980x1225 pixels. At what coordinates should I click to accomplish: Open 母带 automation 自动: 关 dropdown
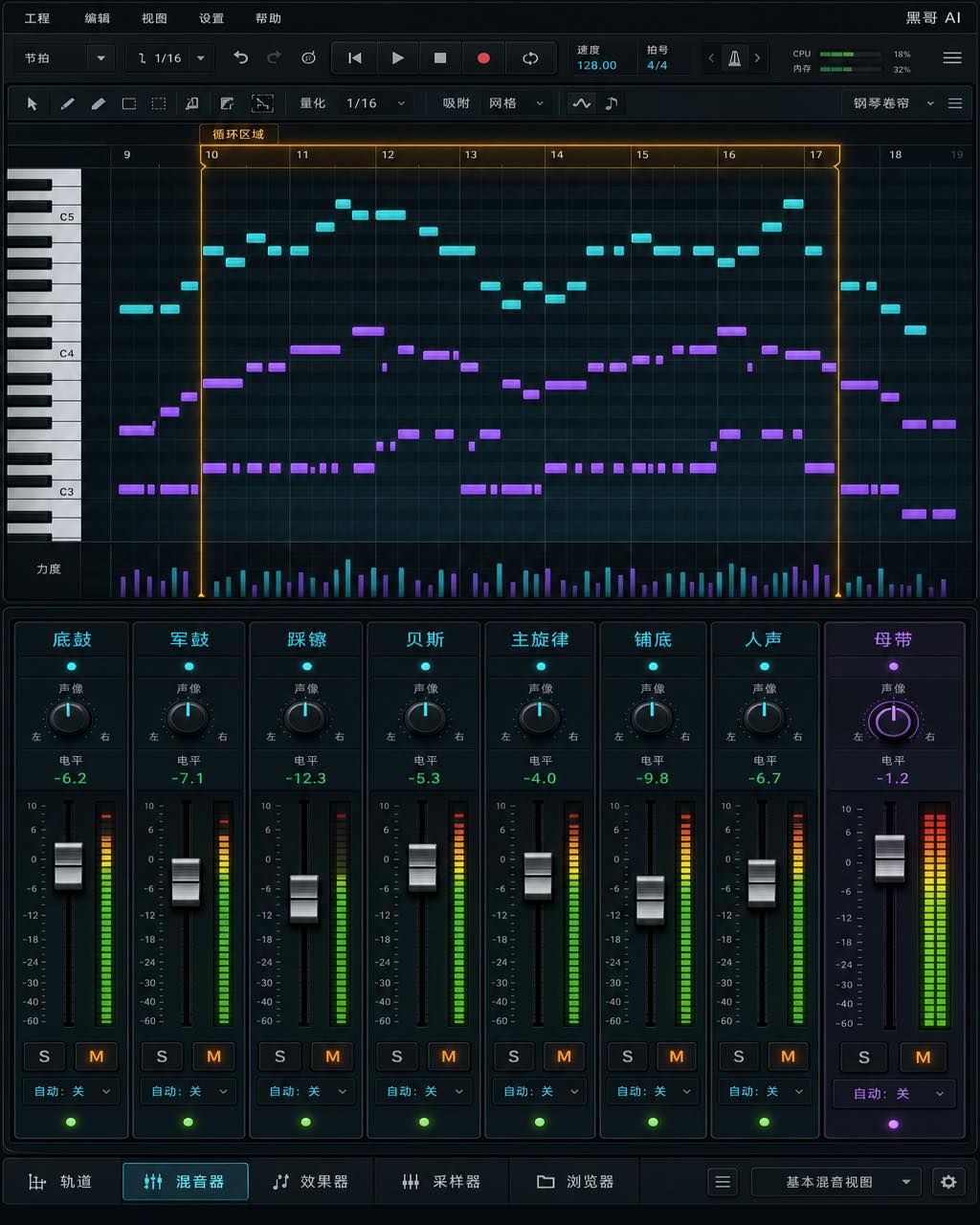point(894,1093)
